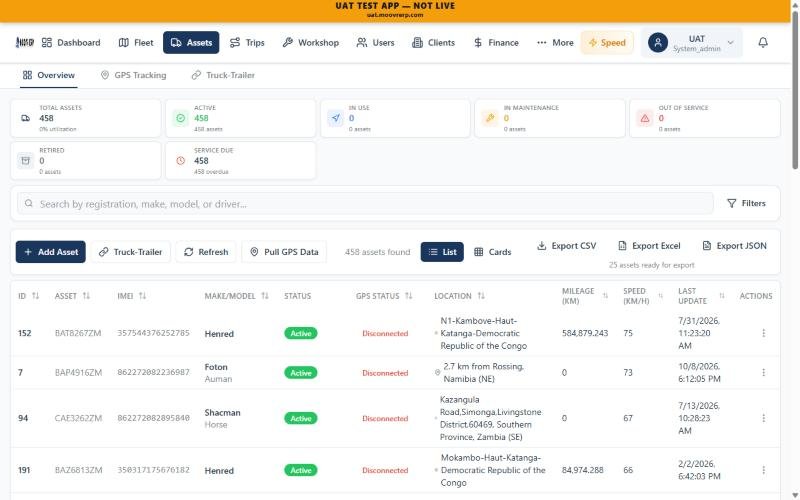Open the UAT System_admin account dropdown
Image resolution: width=800 pixels, height=500 pixels.
691,43
